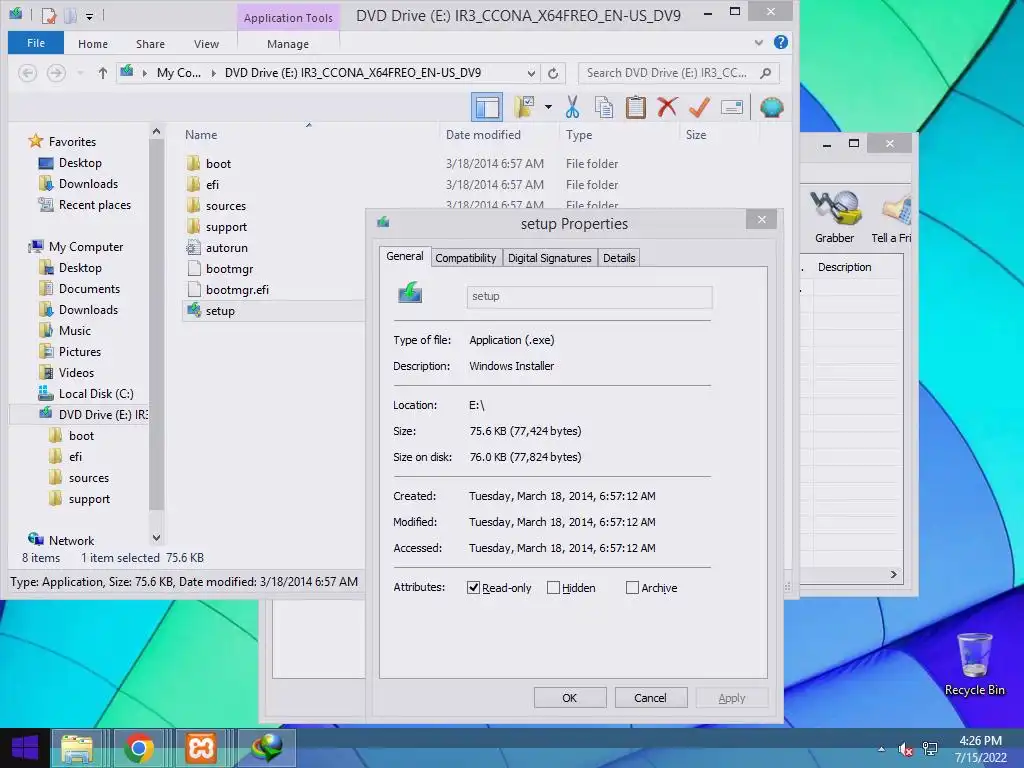Select the General tab in Properties
This screenshot has height=768, width=1024.
(x=405, y=256)
